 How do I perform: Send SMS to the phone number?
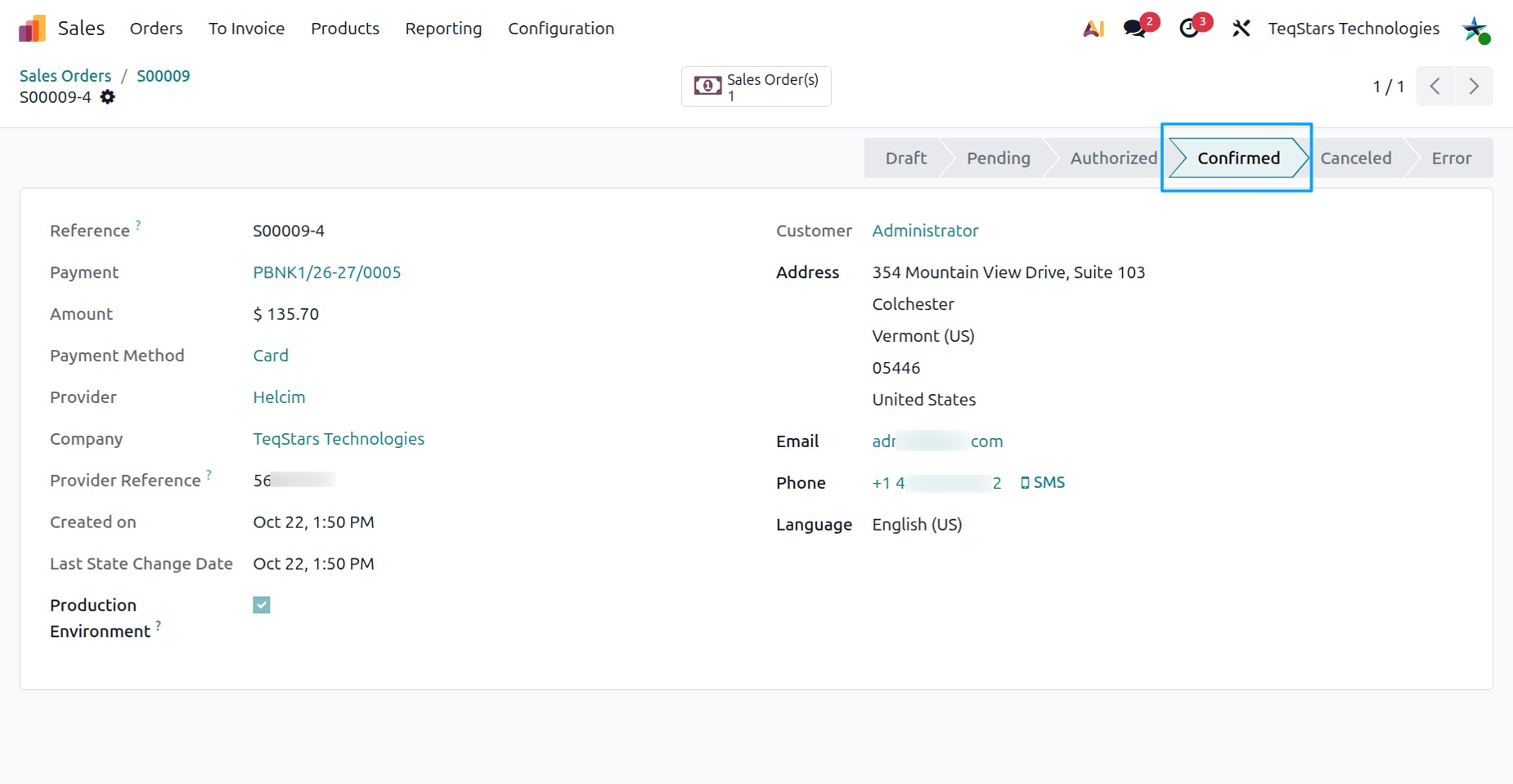(x=1043, y=482)
